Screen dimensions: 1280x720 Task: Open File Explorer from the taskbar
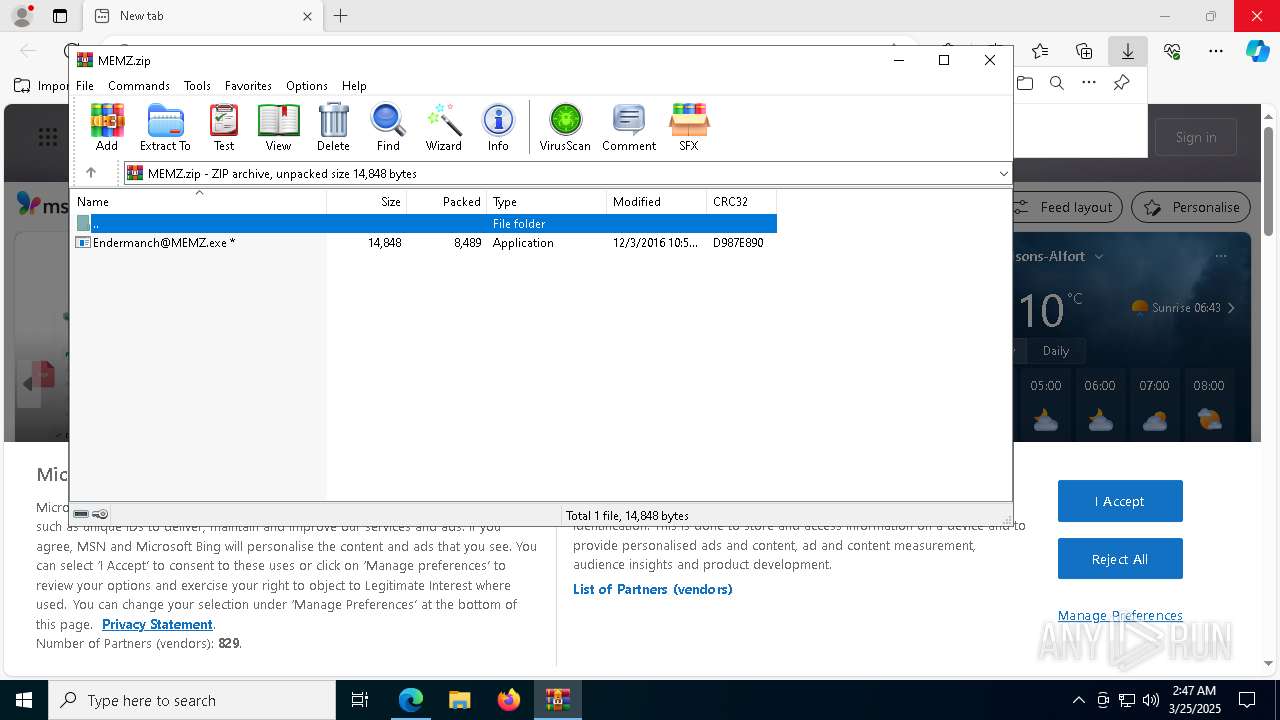tap(459, 700)
